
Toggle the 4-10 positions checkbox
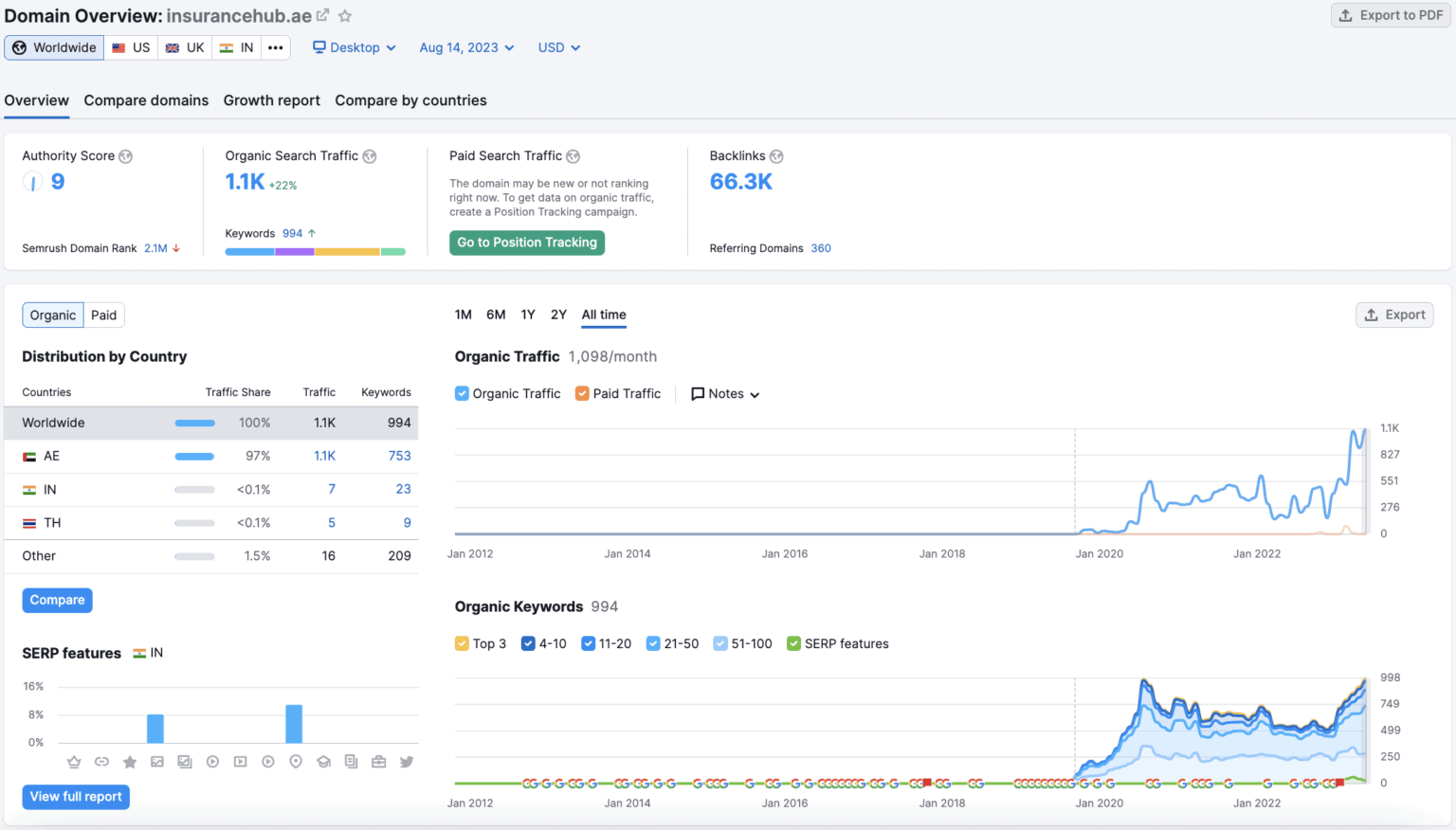tap(528, 643)
